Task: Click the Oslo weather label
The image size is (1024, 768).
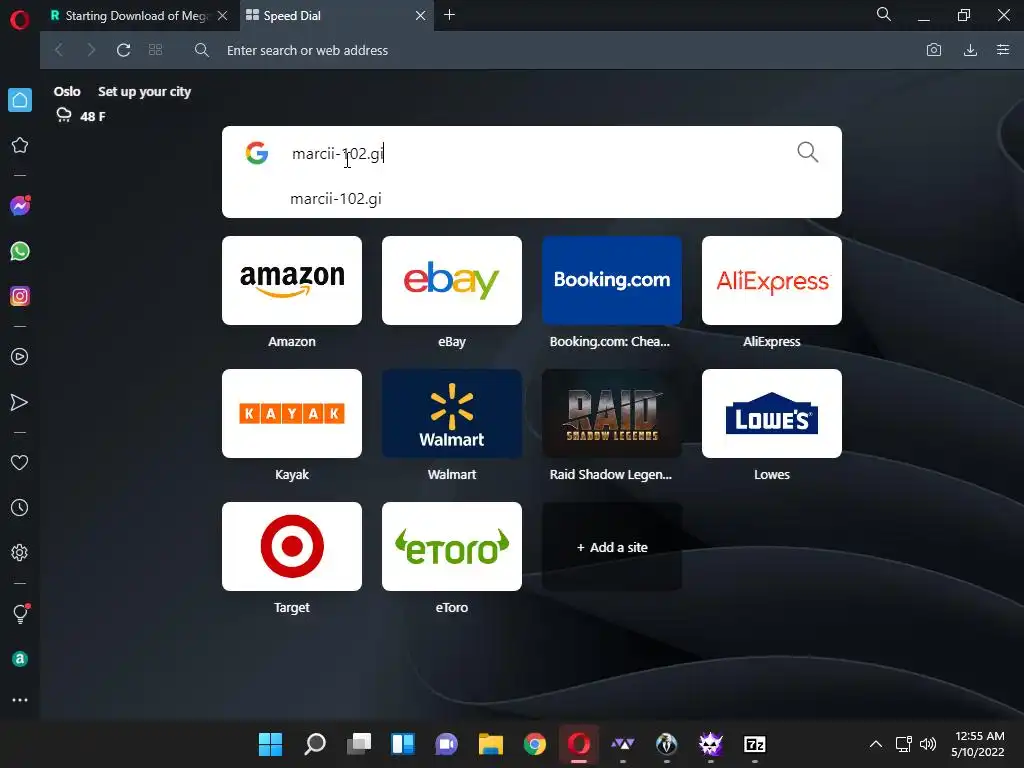Action: coord(67,91)
